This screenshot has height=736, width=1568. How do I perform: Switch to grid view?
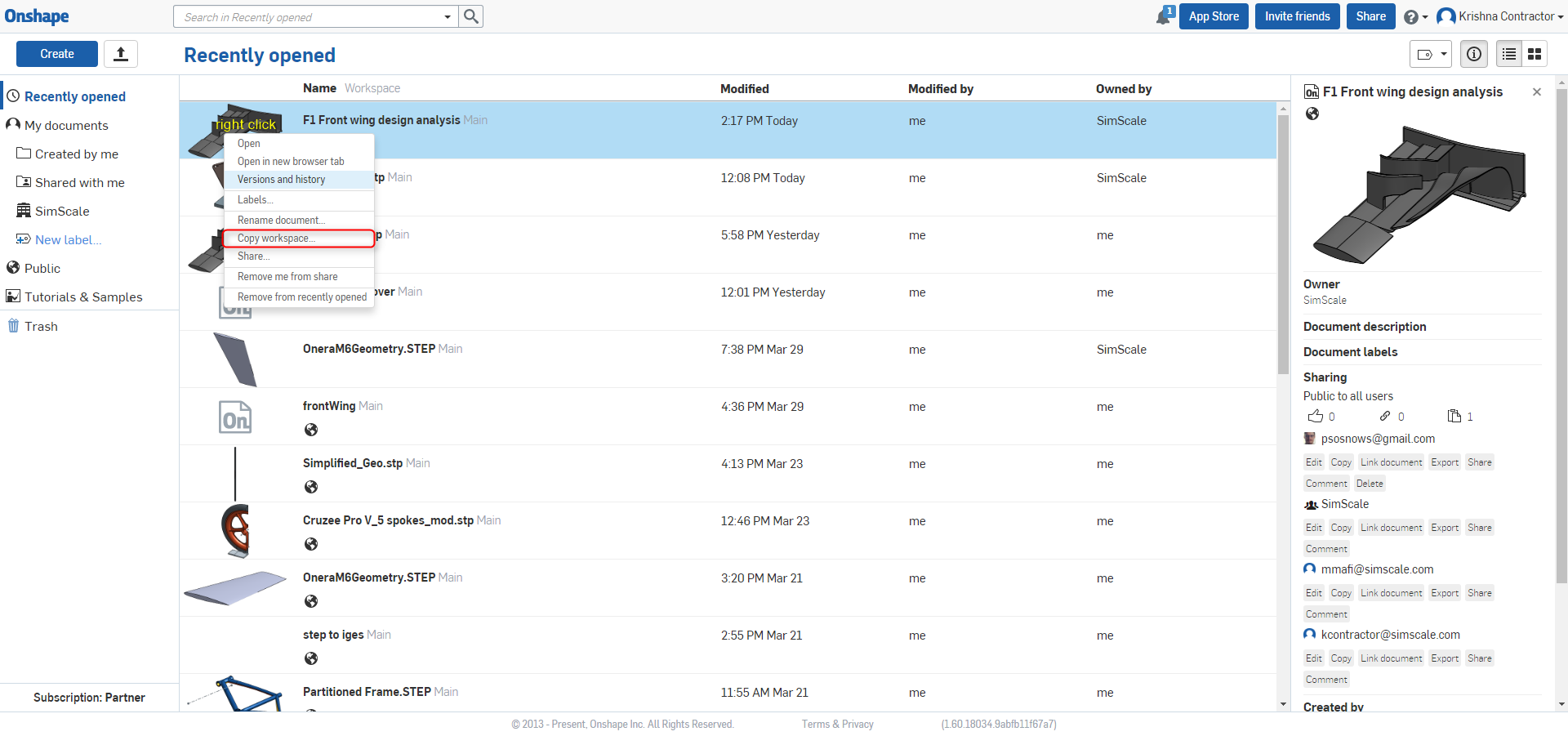tap(1535, 54)
